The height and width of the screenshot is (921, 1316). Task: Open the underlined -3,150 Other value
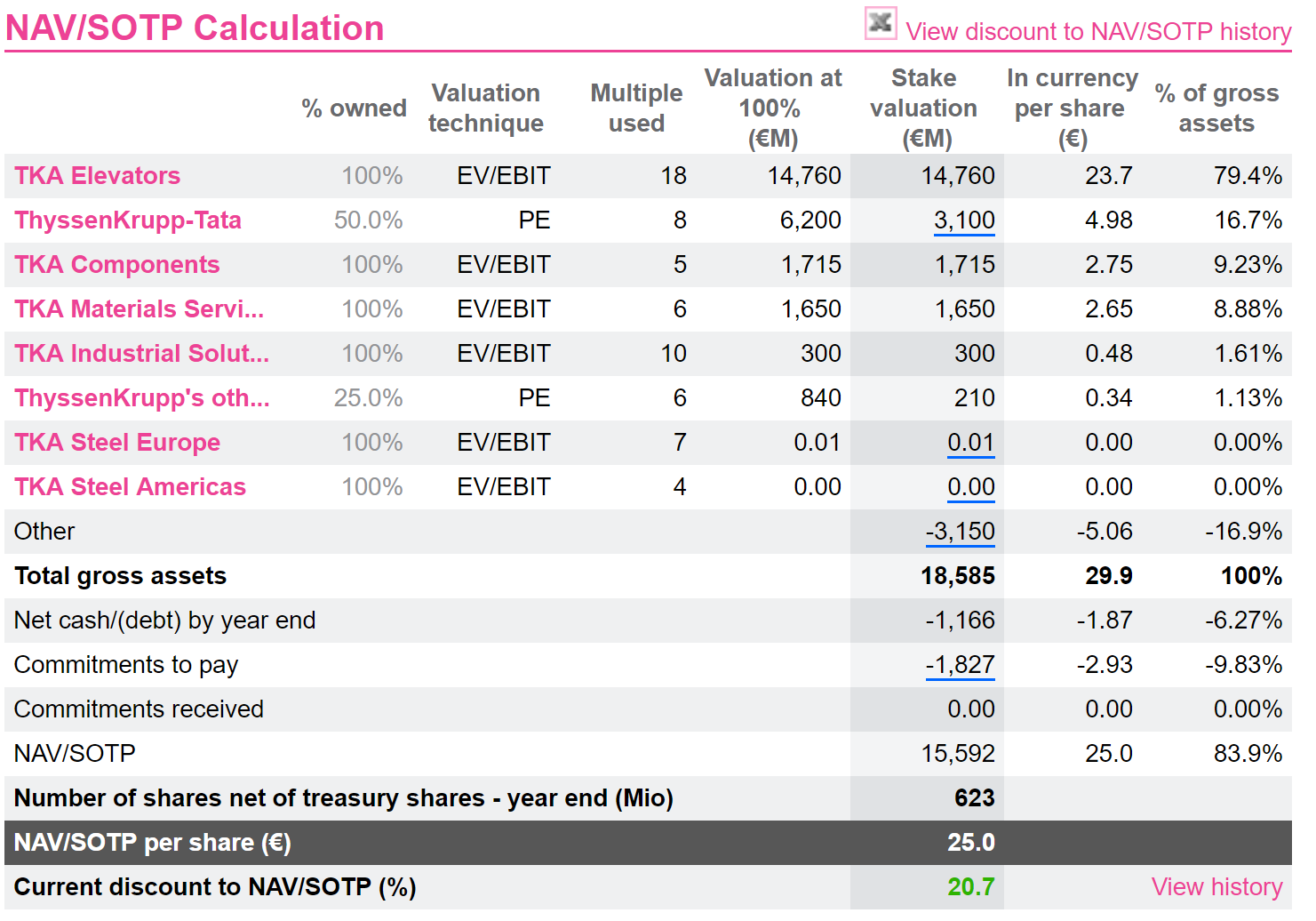point(961,532)
